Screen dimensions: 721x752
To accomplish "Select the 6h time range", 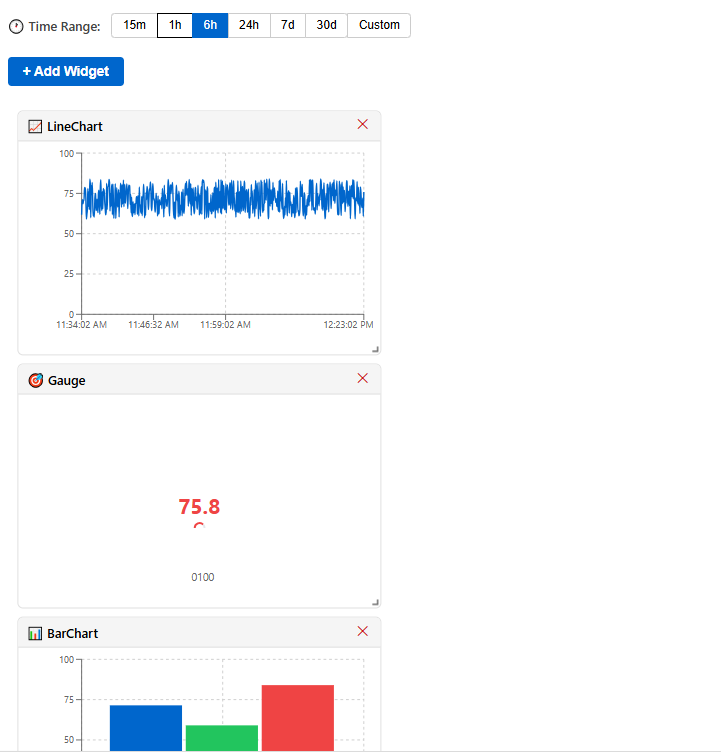I will [x=210, y=25].
